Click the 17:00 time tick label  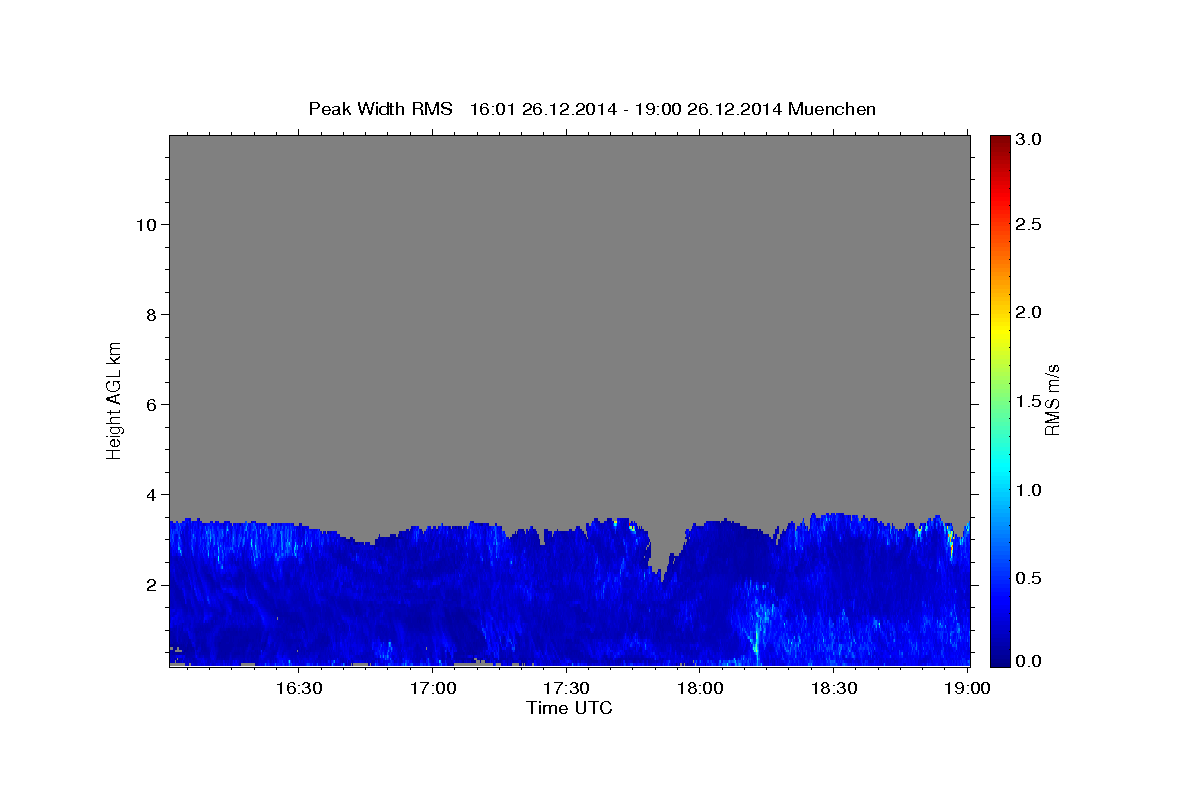click(433, 688)
